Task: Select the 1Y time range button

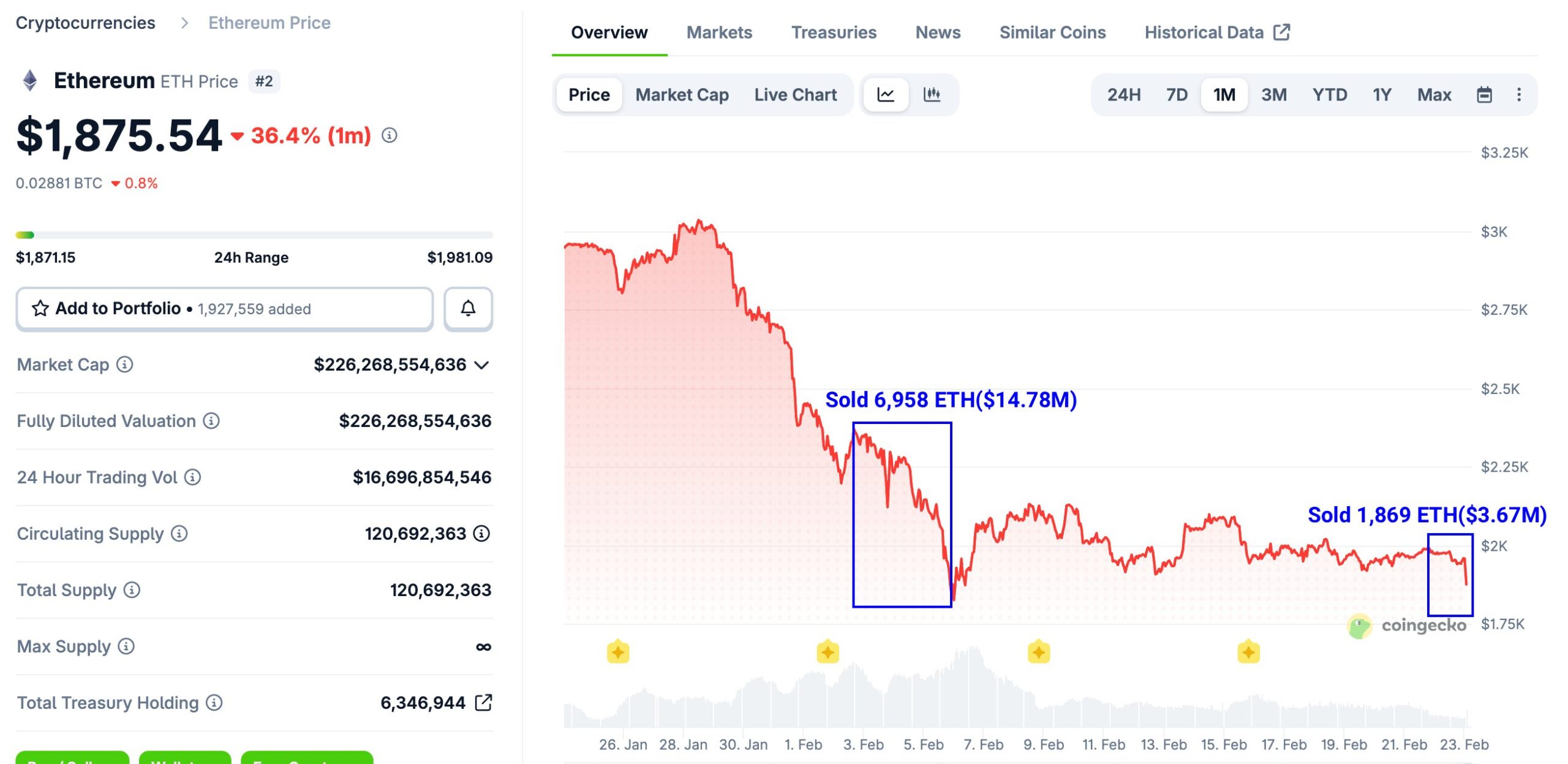Action: [x=1381, y=94]
